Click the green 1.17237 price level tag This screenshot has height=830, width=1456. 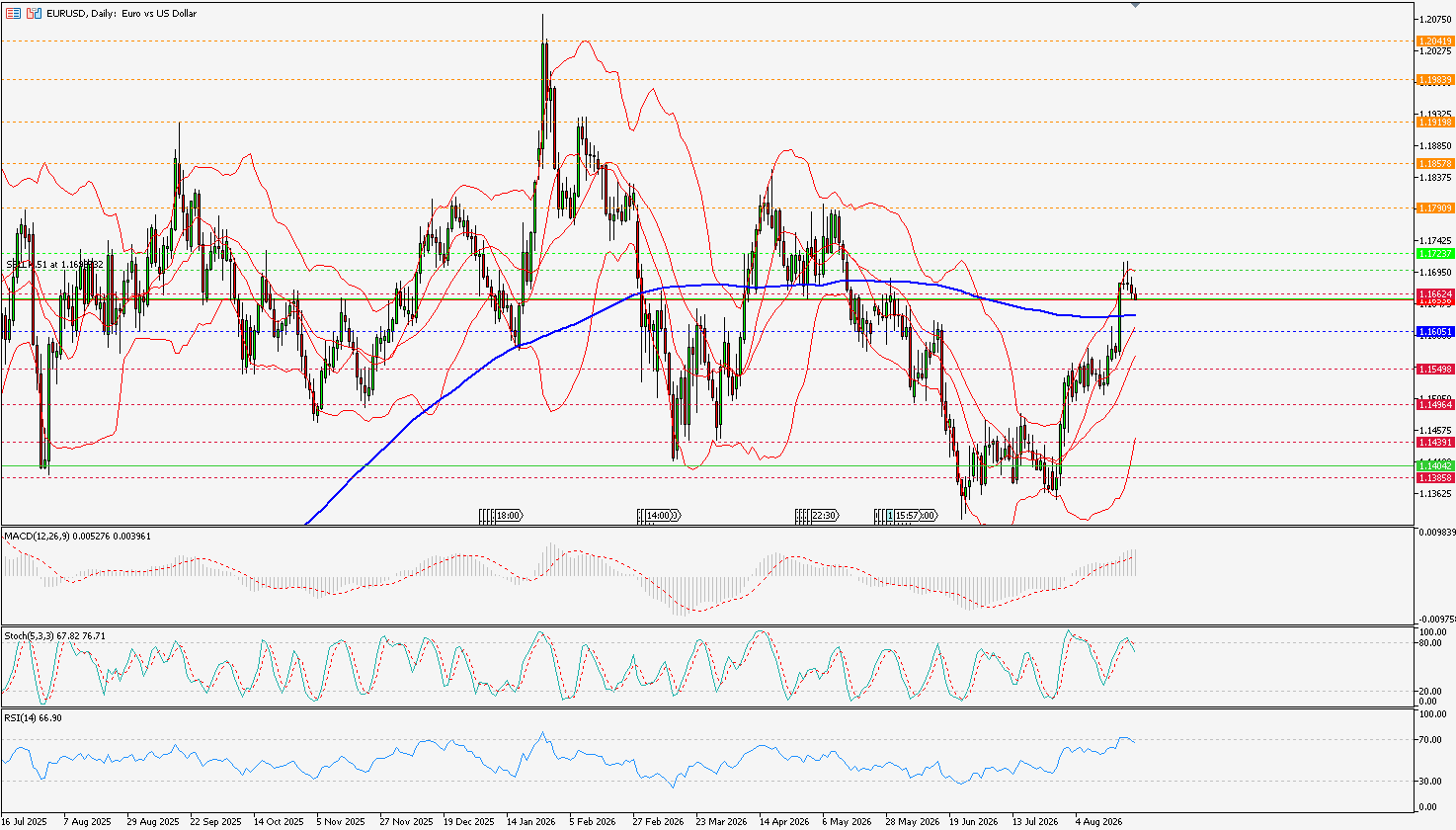[x=1434, y=253]
